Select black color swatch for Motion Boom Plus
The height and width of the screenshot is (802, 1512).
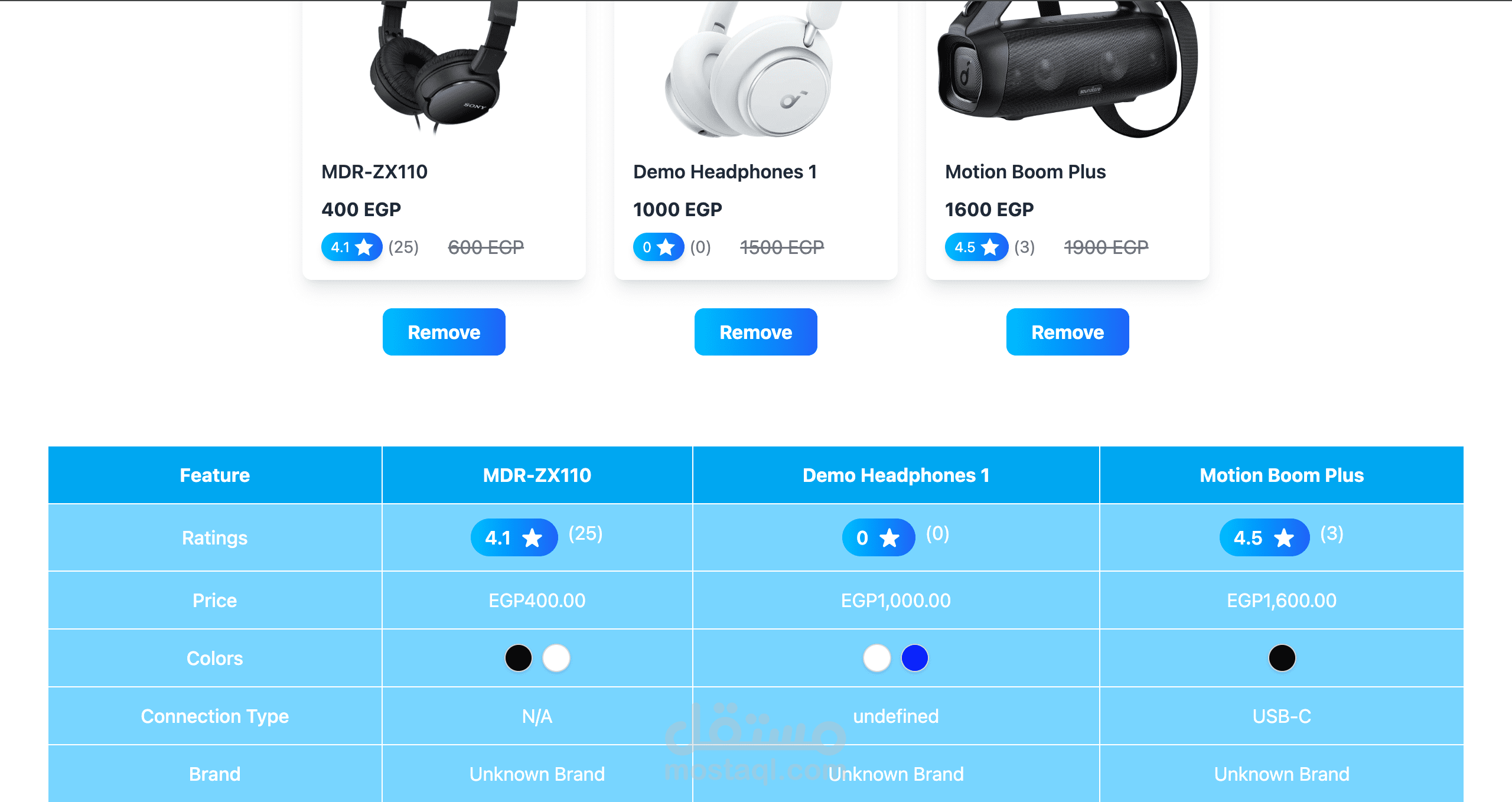coord(1282,658)
